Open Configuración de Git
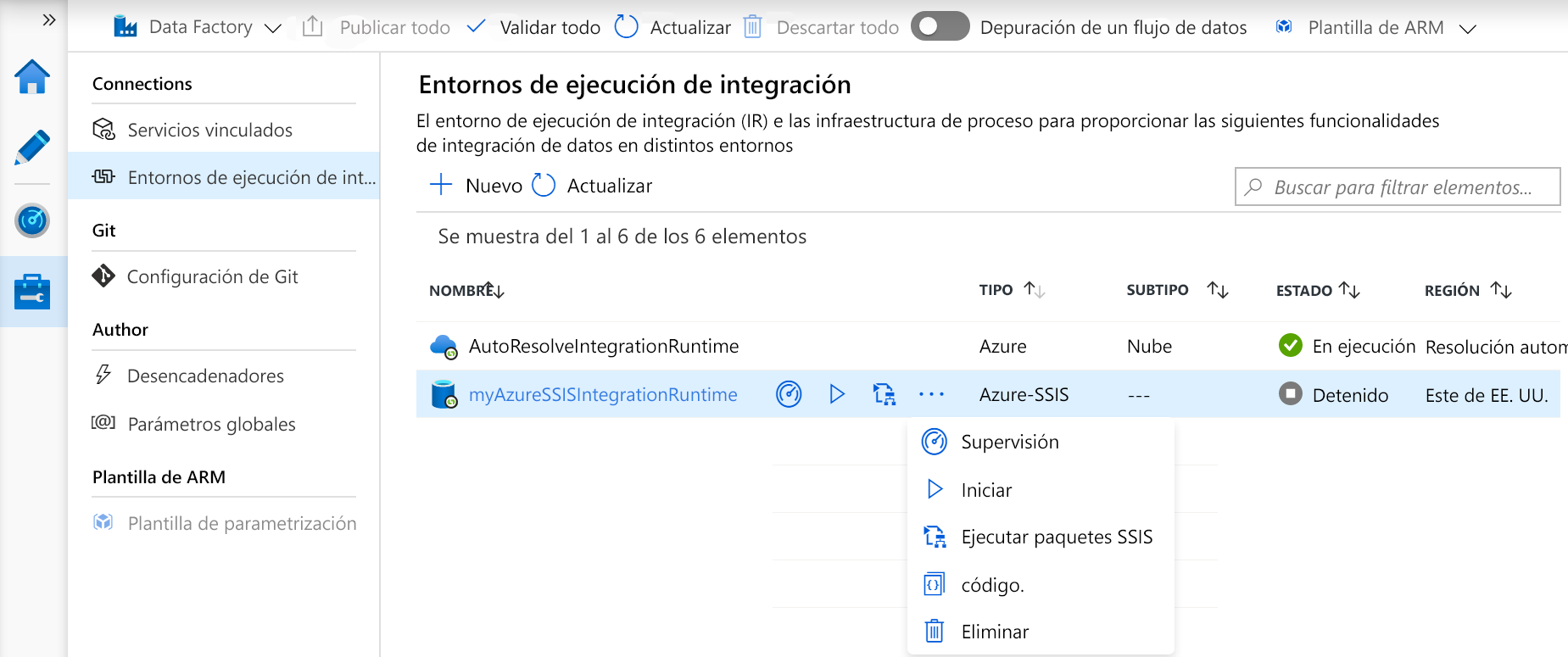The height and width of the screenshot is (657, 1568). [212, 276]
